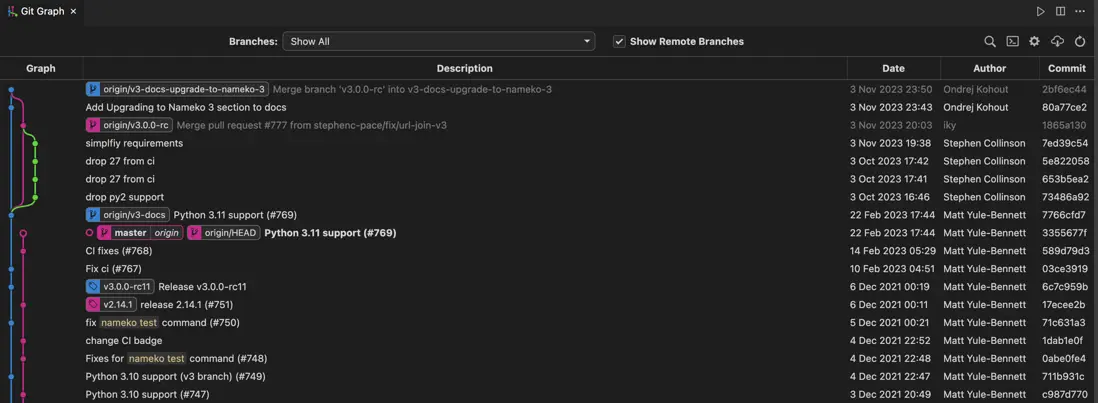This screenshot has height=403, width=1098.
Task: Open the Branches dropdown showing Show All
Action: click(x=438, y=41)
